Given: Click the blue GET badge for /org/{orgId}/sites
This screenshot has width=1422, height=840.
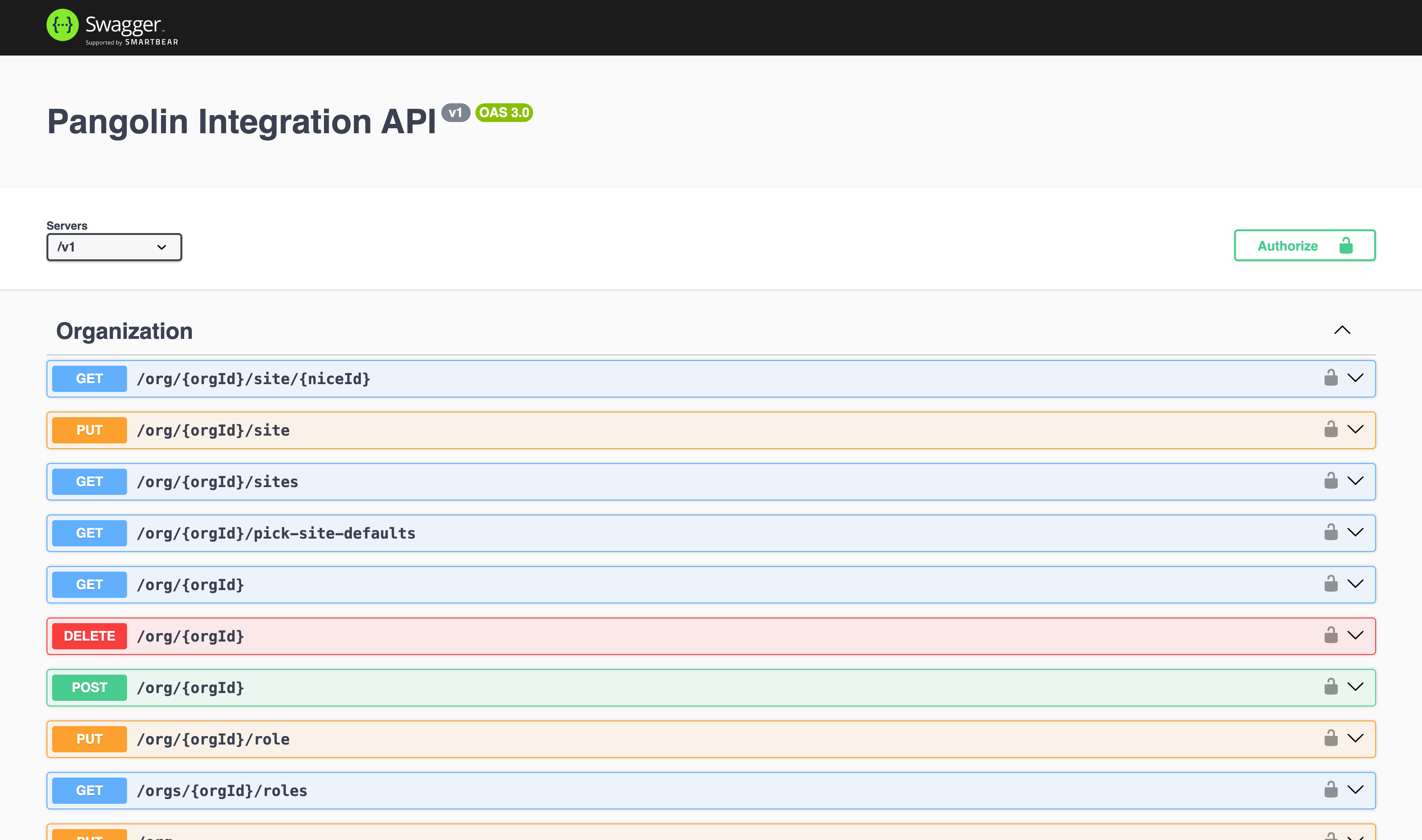Looking at the screenshot, I should [x=90, y=482].
